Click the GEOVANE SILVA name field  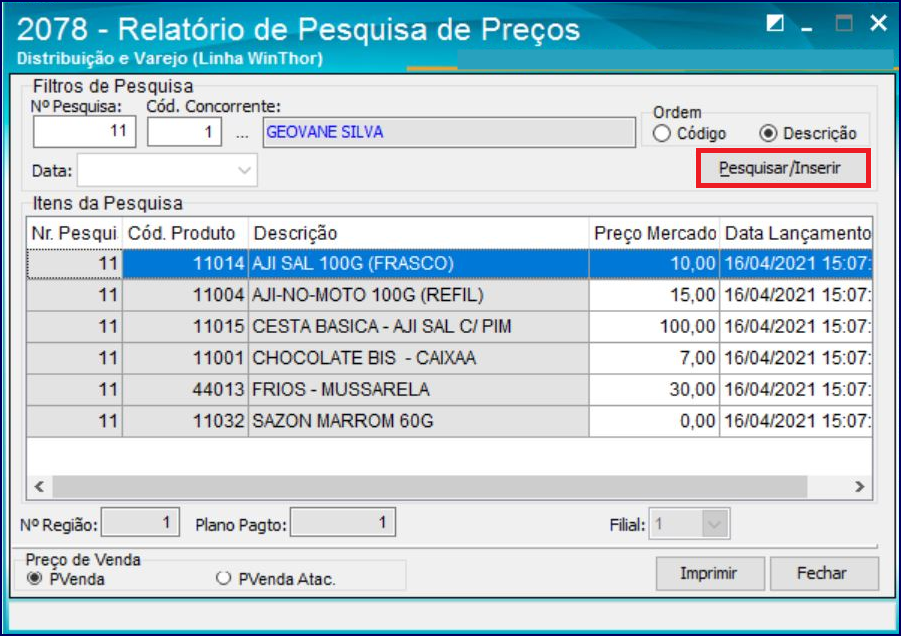[449, 132]
